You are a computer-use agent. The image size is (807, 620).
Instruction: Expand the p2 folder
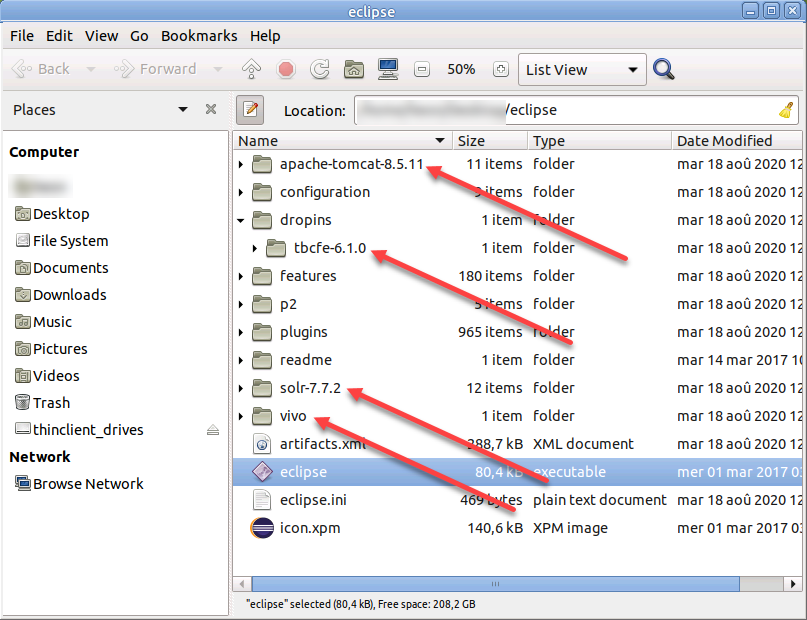point(241,304)
